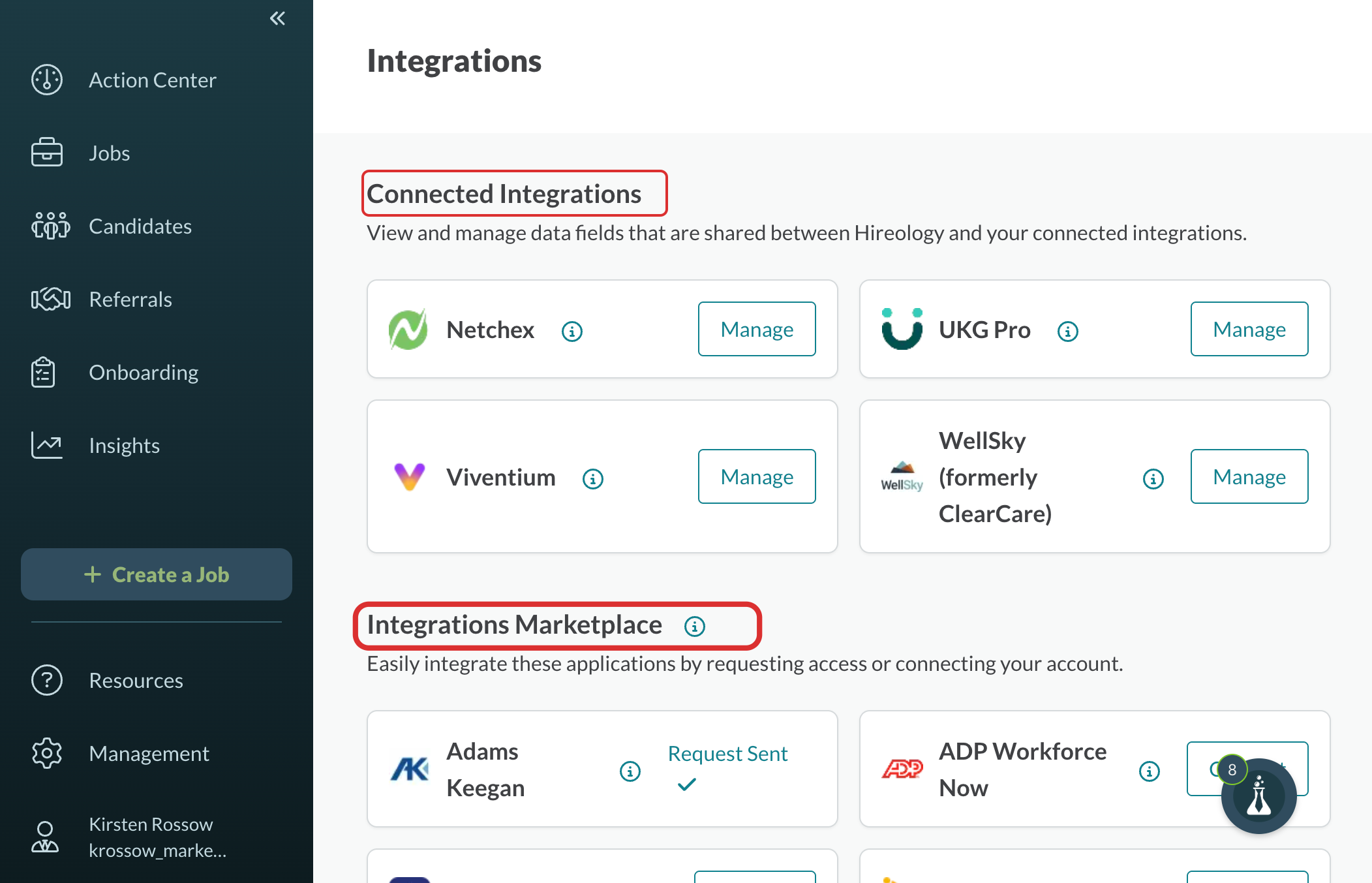This screenshot has width=1372, height=883.
Task: Click the Netchex integration name
Action: (x=491, y=330)
